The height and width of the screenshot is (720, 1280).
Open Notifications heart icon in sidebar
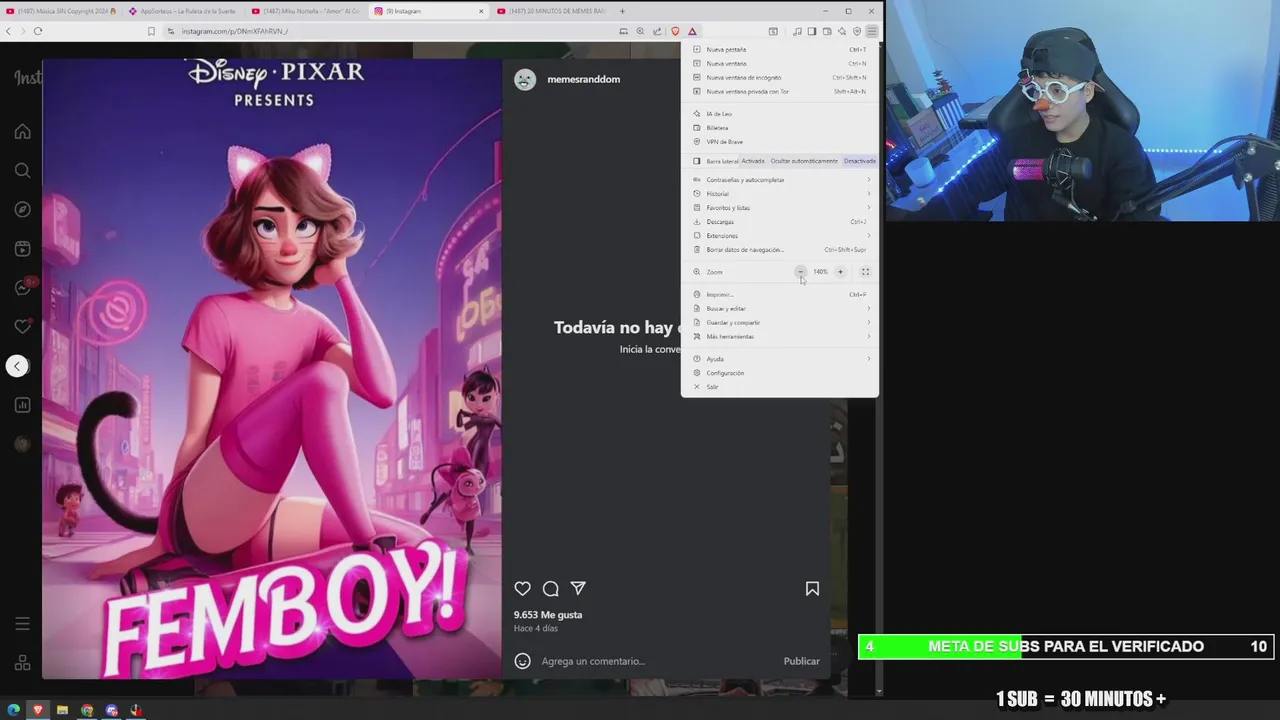click(x=22, y=327)
